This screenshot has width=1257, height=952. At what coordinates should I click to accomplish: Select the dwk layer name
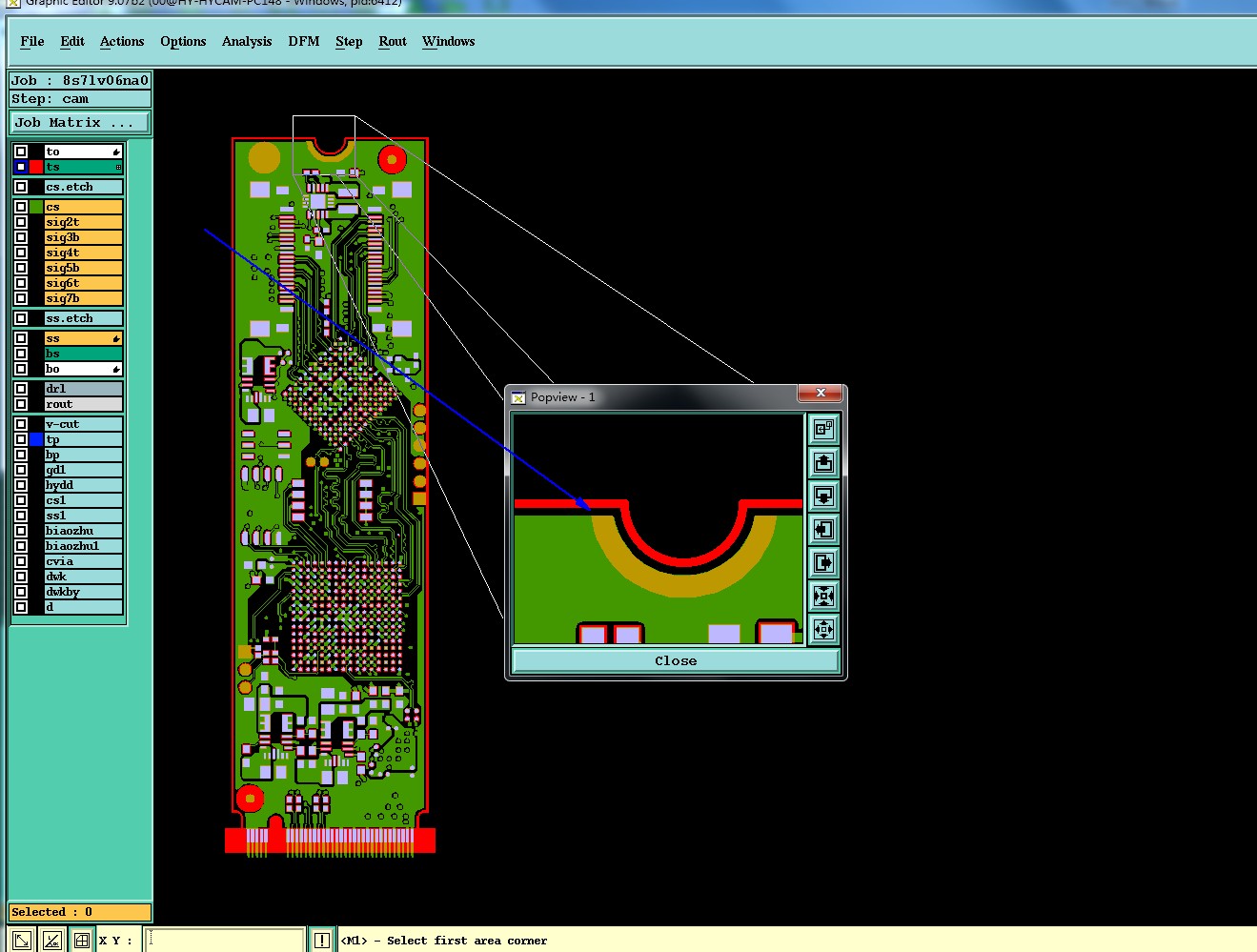(84, 577)
